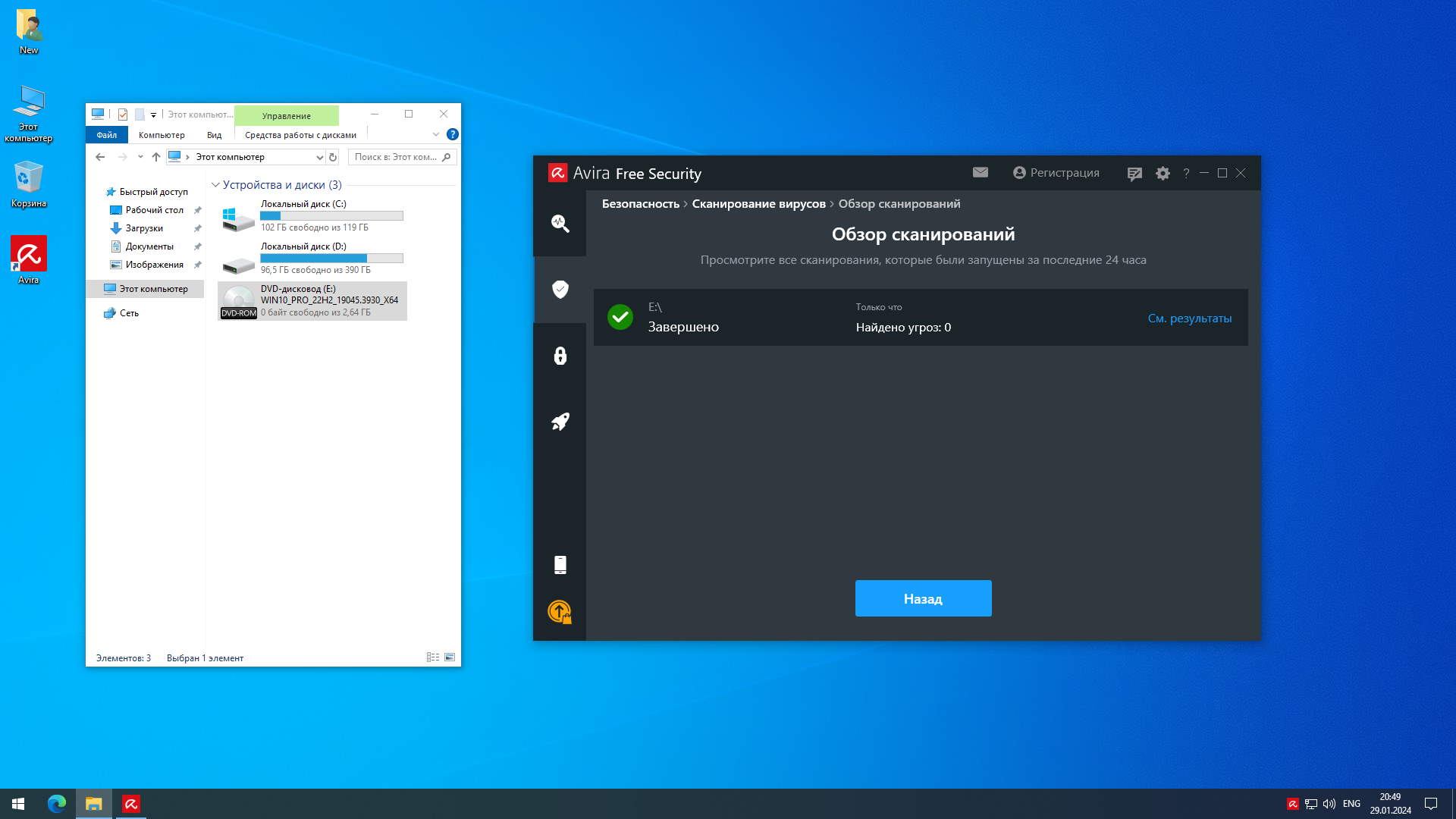Open the 'Компьютер' ribbon tab
The width and height of the screenshot is (1456, 819).
(x=162, y=135)
